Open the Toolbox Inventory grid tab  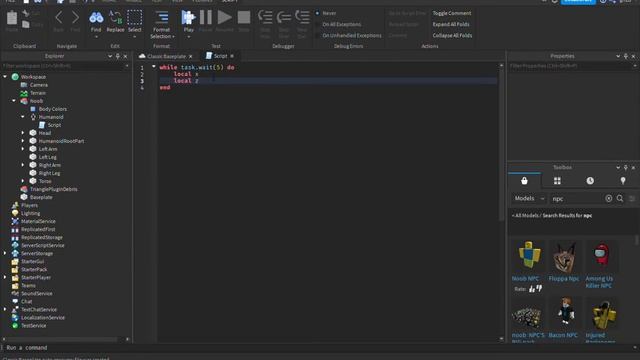point(557,180)
